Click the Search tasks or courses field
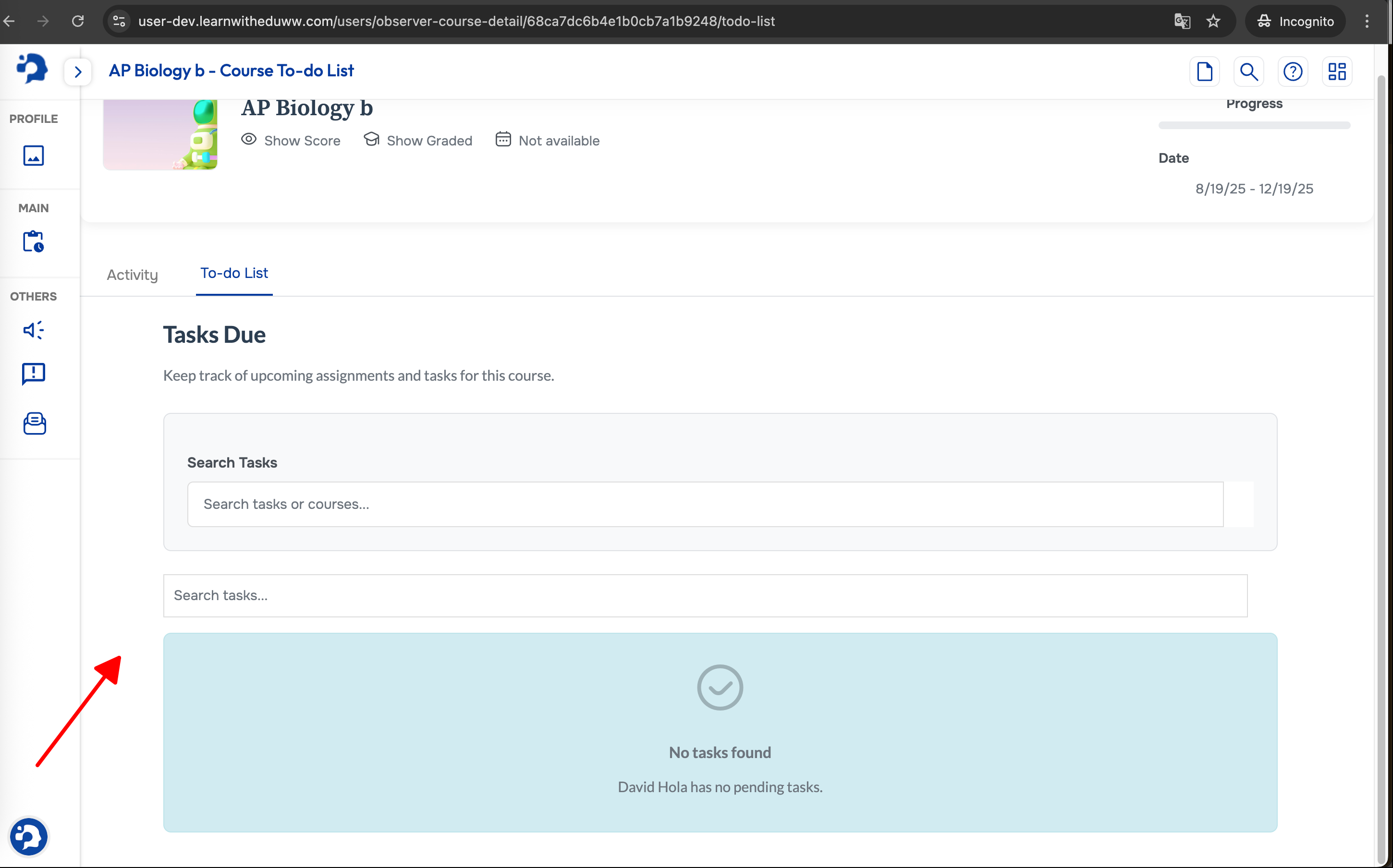This screenshot has width=1393, height=868. click(705, 504)
